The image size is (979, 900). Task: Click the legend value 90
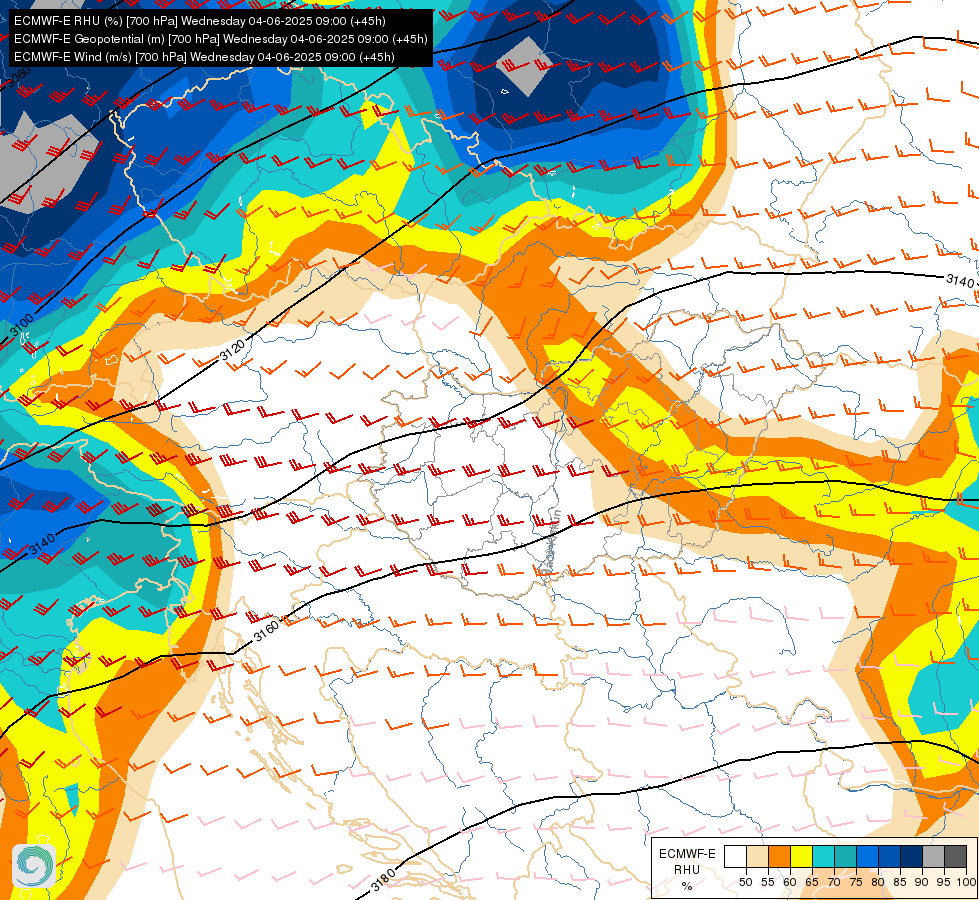[922, 882]
